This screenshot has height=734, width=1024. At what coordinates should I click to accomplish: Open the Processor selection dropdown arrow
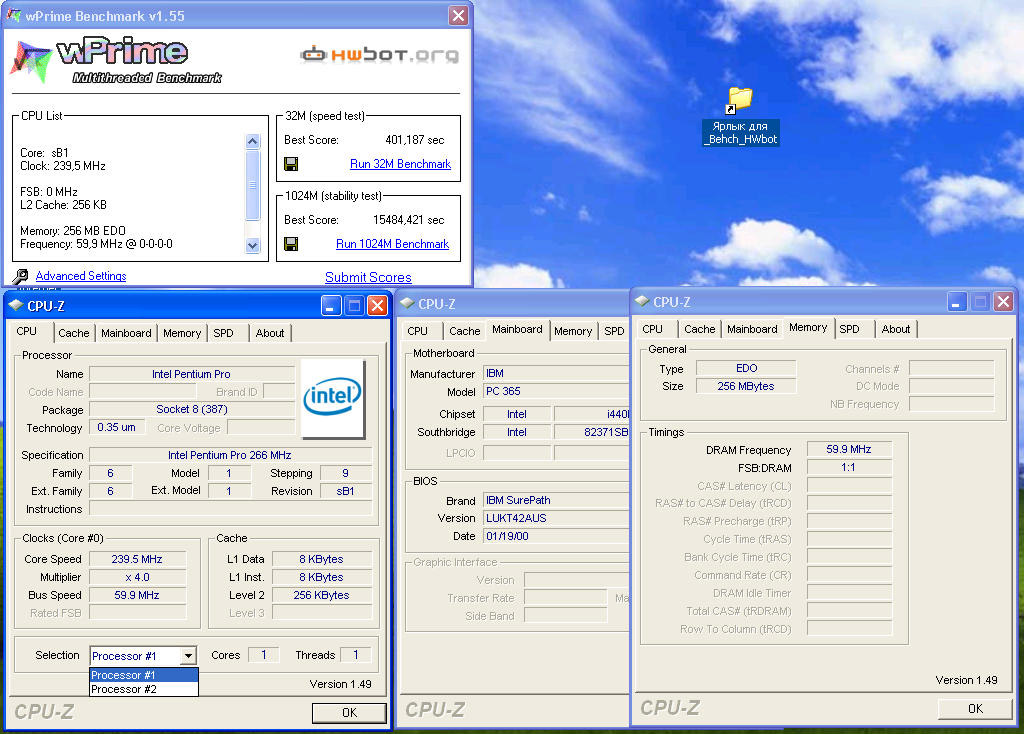coord(188,655)
